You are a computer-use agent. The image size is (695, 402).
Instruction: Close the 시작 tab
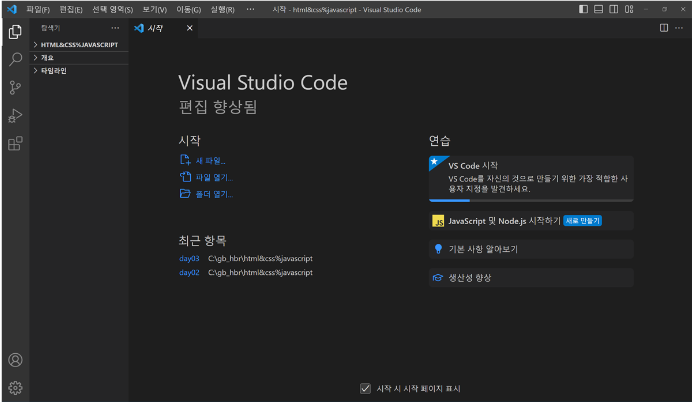pyautogui.click(x=190, y=28)
